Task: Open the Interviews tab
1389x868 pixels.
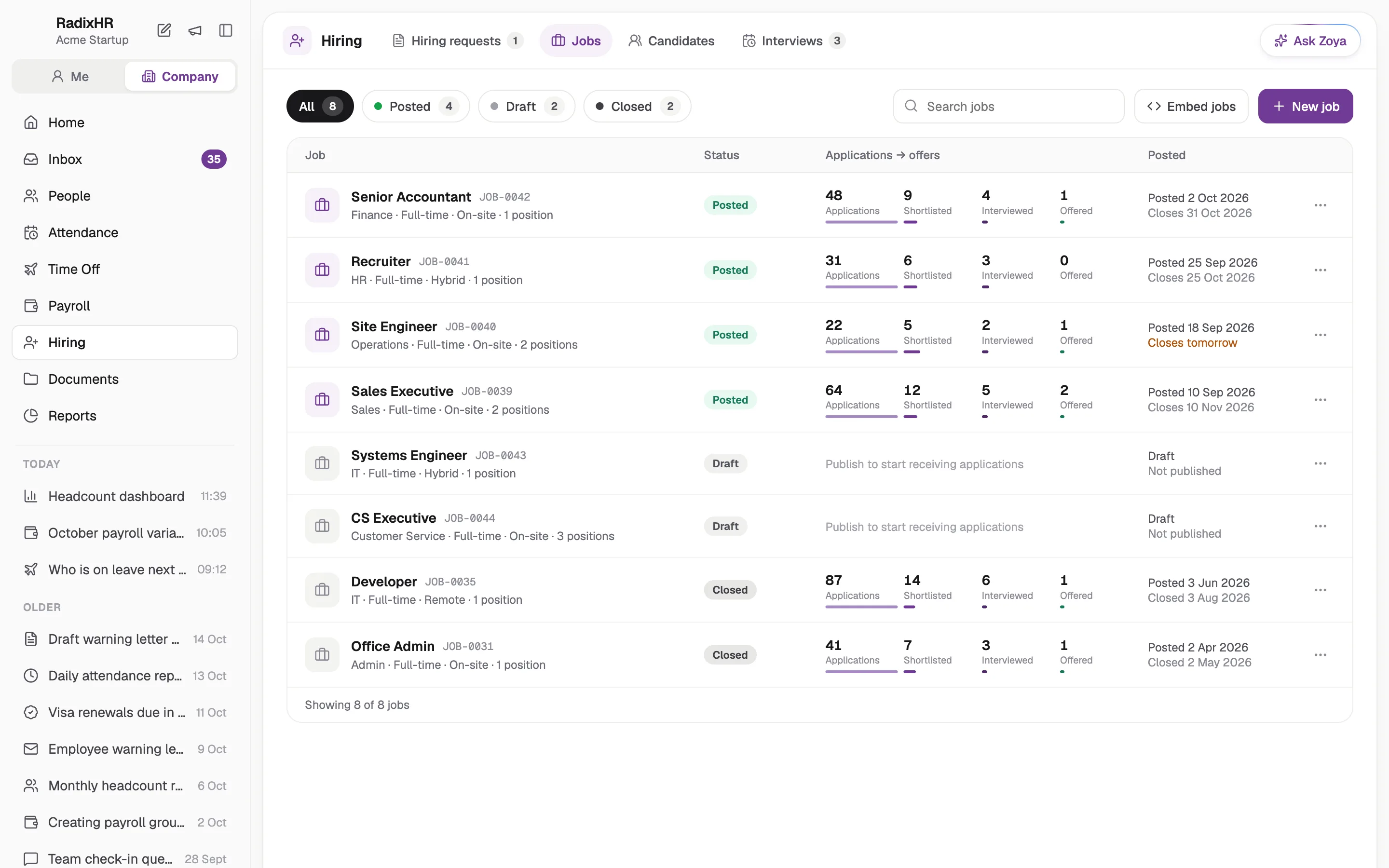Action: point(793,41)
